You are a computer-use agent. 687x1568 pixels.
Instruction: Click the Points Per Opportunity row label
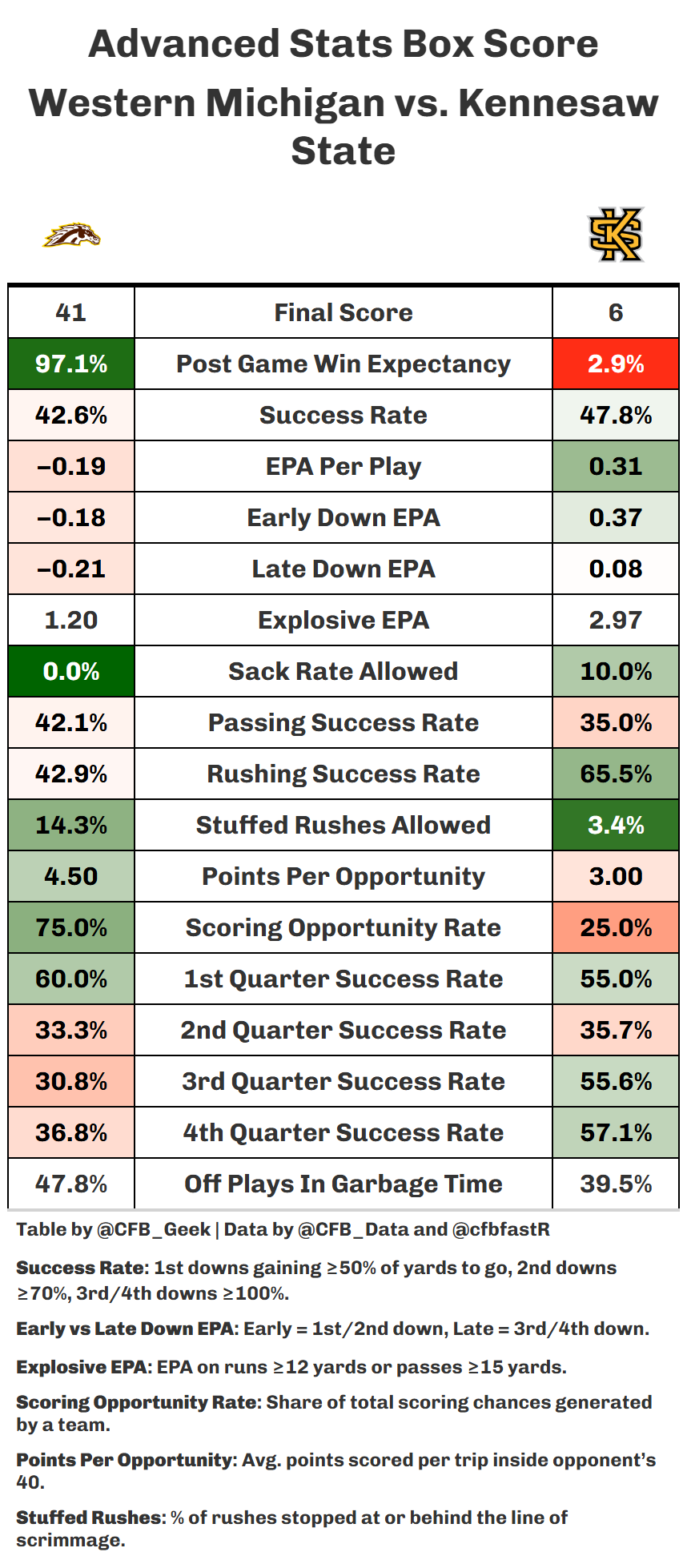(x=343, y=877)
